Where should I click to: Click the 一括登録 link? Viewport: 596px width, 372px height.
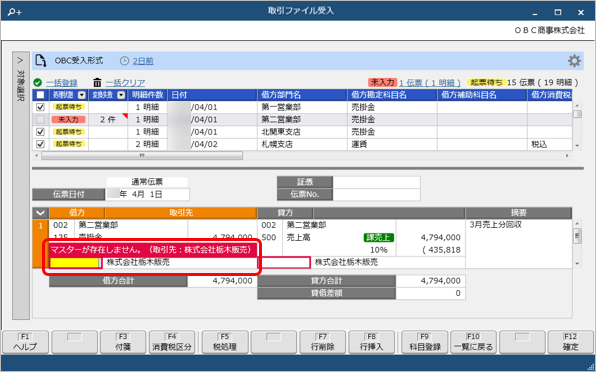coord(62,83)
